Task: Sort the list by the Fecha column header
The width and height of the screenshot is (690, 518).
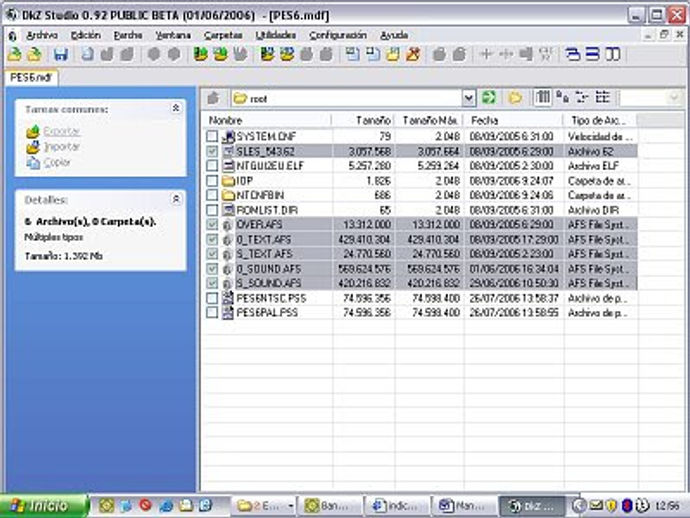Action: tap(514, 120)
